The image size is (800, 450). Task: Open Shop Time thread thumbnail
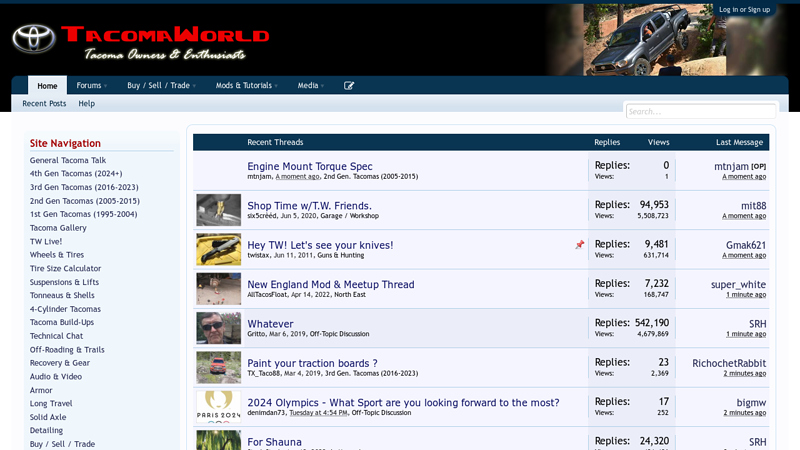point(218,210)
